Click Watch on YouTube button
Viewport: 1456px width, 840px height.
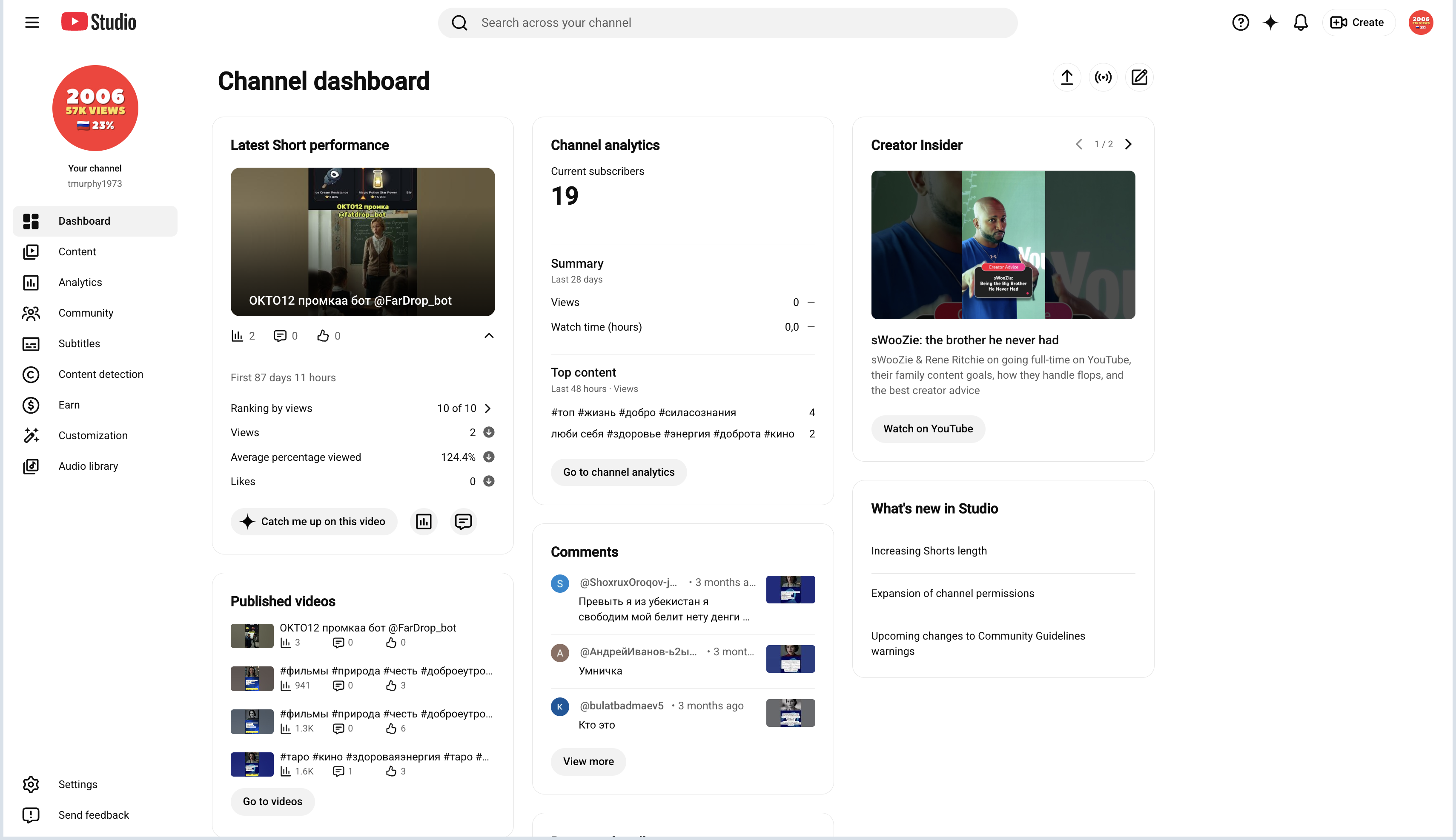tap(928, 429)
